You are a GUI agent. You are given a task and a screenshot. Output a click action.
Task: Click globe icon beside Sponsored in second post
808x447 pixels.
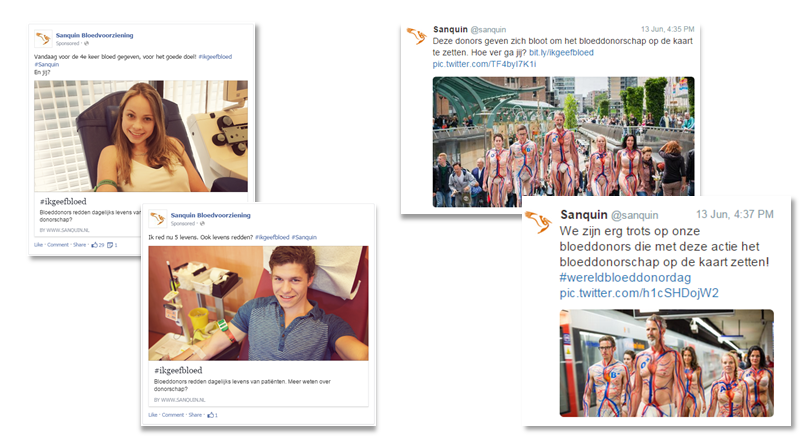pos(202,224)
